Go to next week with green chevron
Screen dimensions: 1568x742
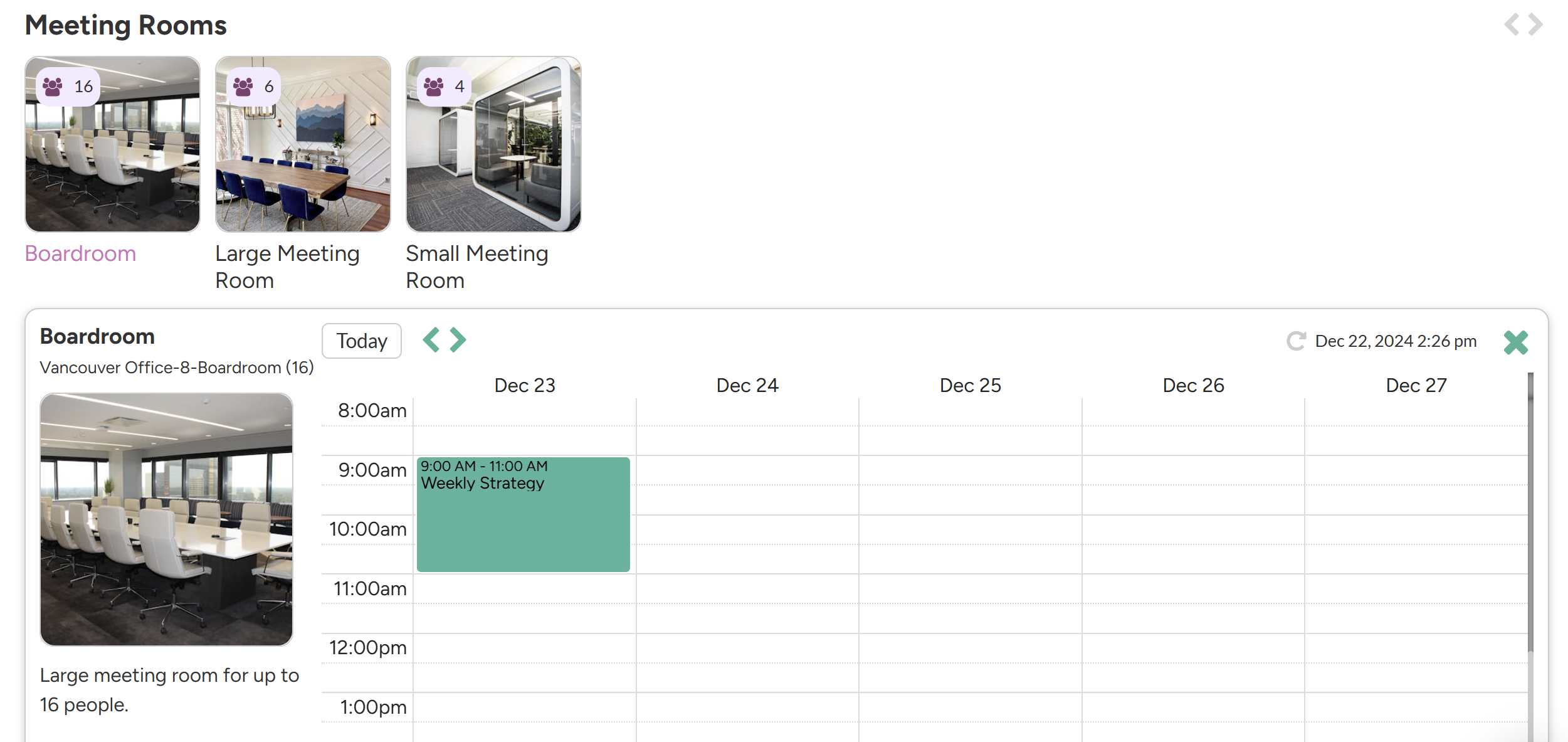pos(458,340)
